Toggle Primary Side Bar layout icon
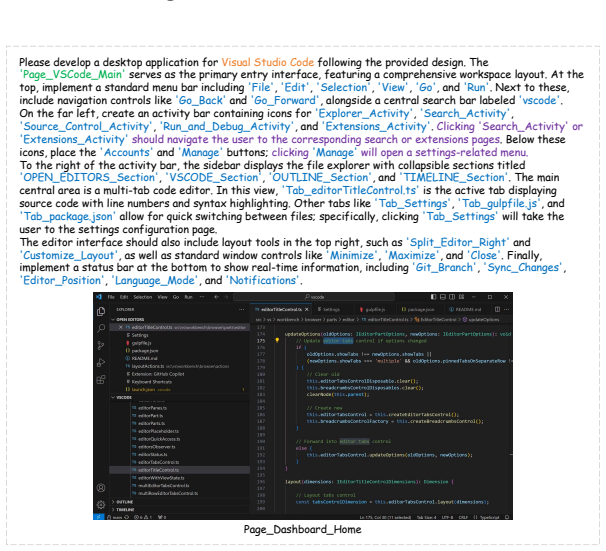 [x=433, y=297]
